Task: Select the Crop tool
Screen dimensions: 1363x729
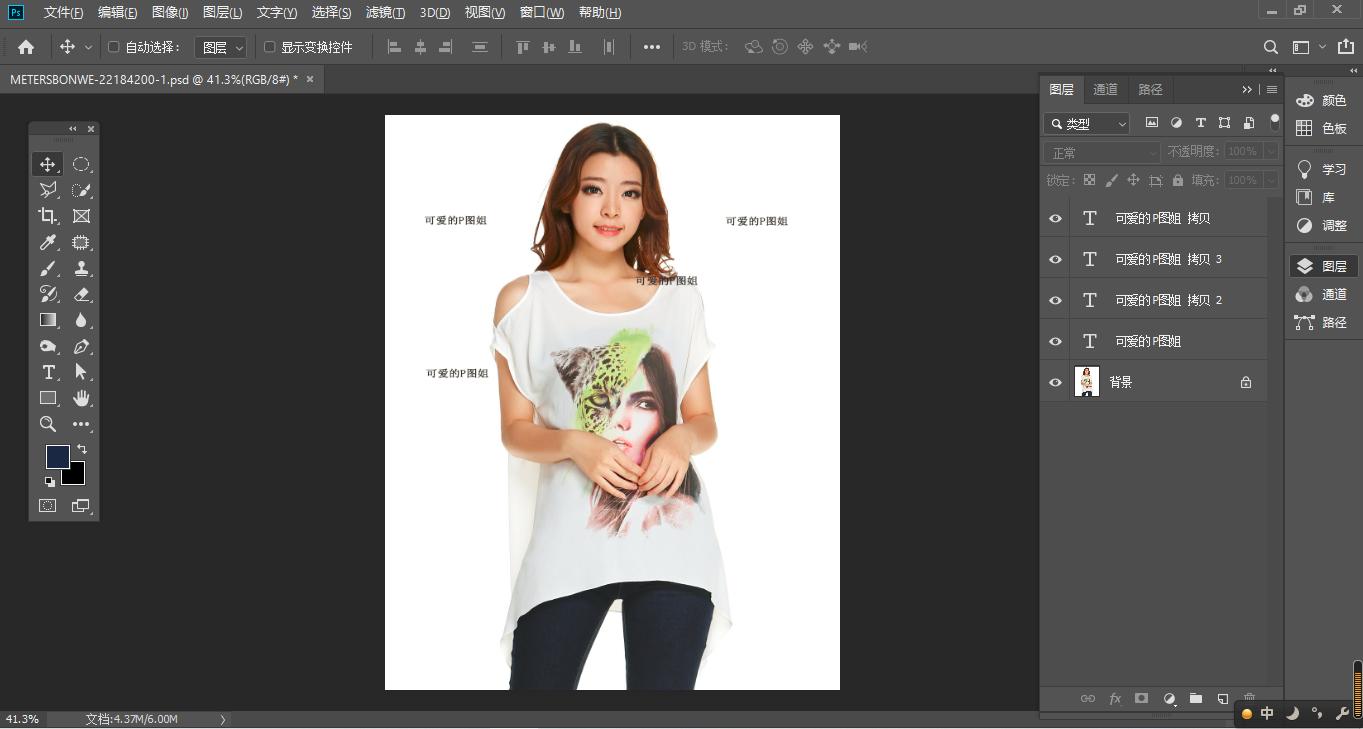Action: tap(47, 216)
